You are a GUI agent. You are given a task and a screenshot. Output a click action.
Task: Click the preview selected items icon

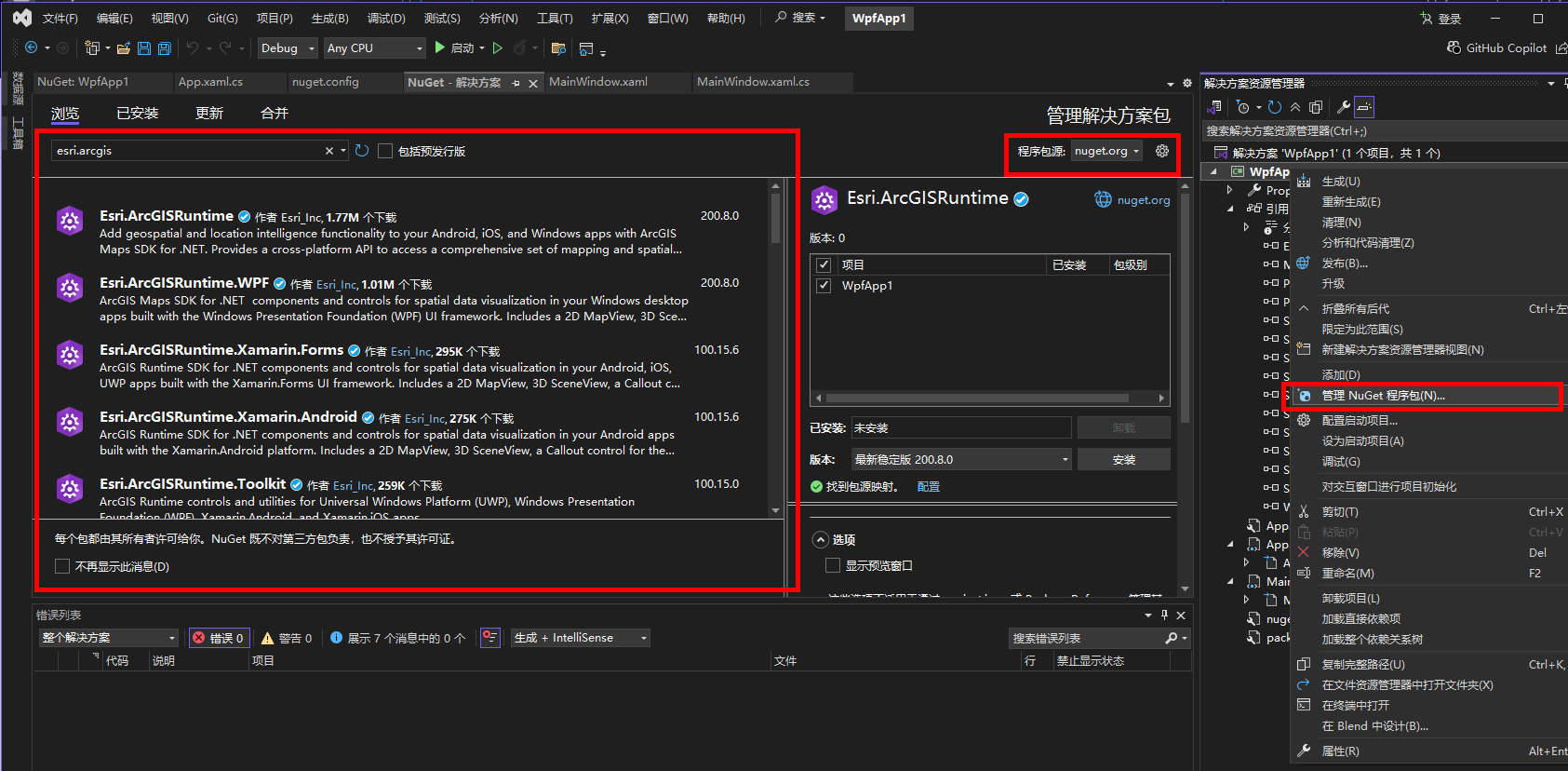[1364, 107]
